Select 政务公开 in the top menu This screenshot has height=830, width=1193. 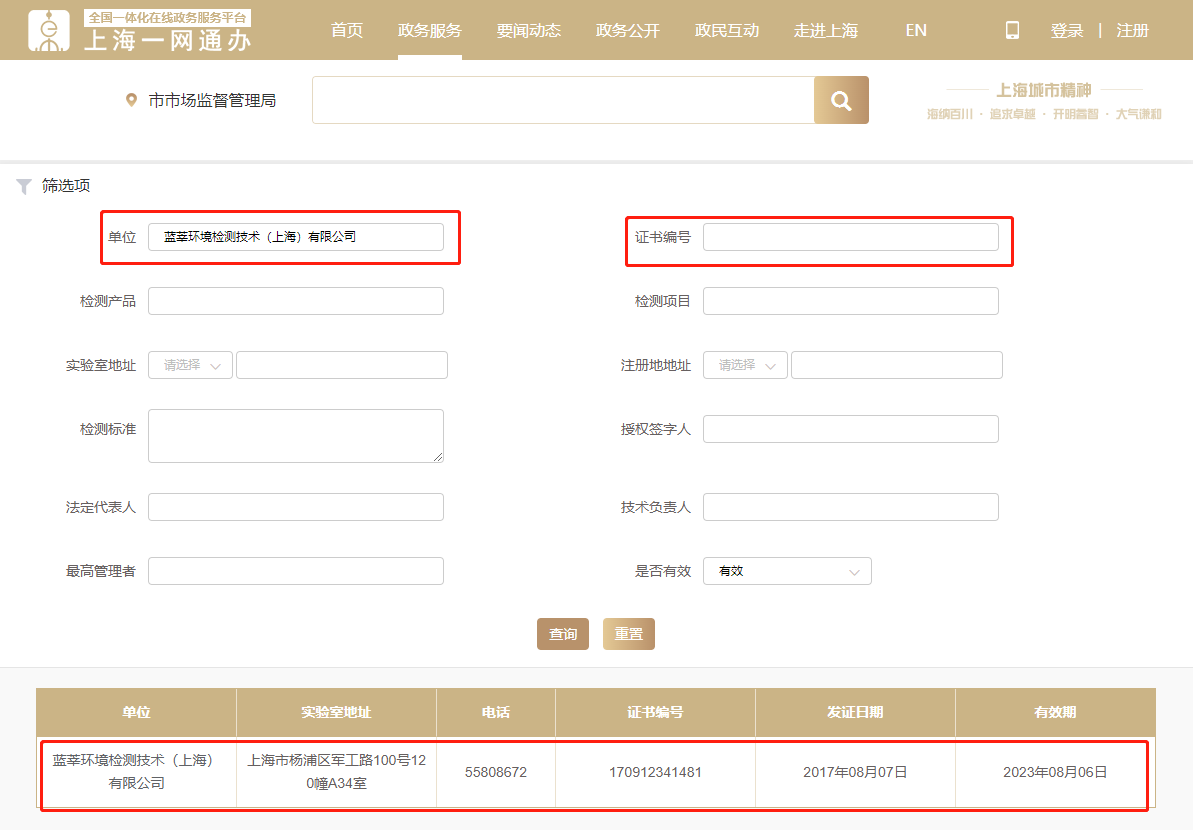coord(628,30)
